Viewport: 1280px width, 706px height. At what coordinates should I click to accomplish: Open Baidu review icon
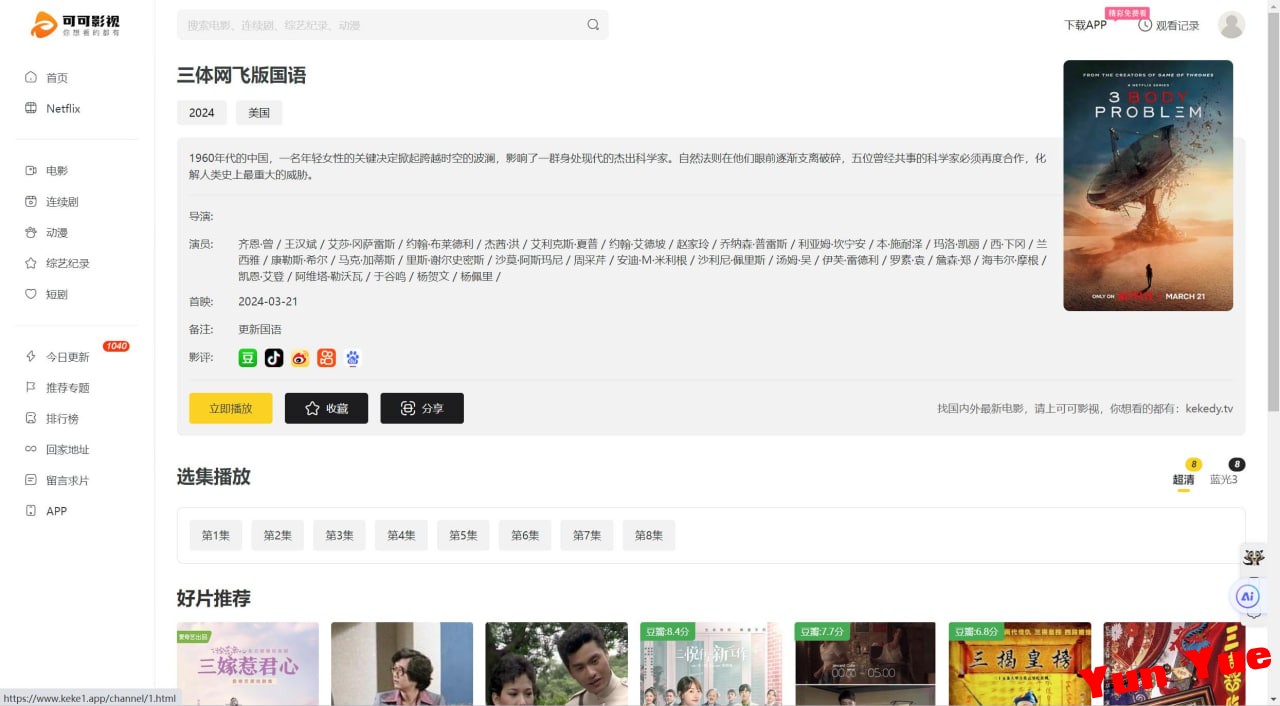tap(352, 358)
